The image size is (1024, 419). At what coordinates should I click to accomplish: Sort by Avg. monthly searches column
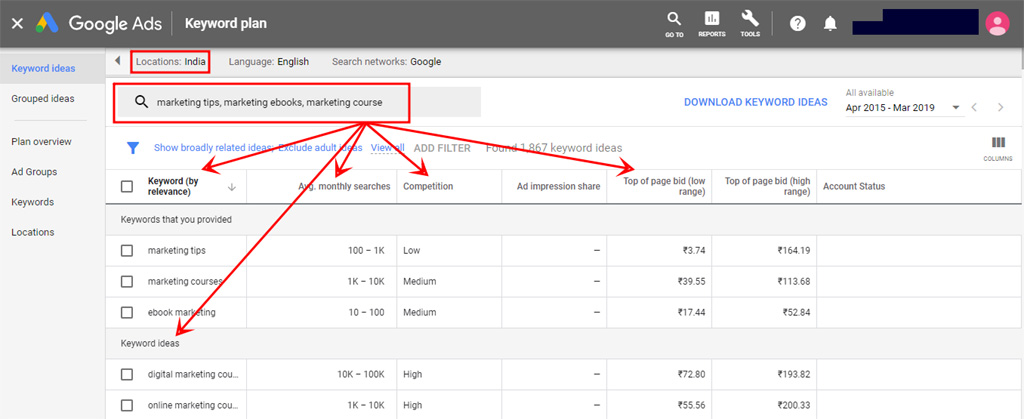pyautogui.click(x=344, y=187)
